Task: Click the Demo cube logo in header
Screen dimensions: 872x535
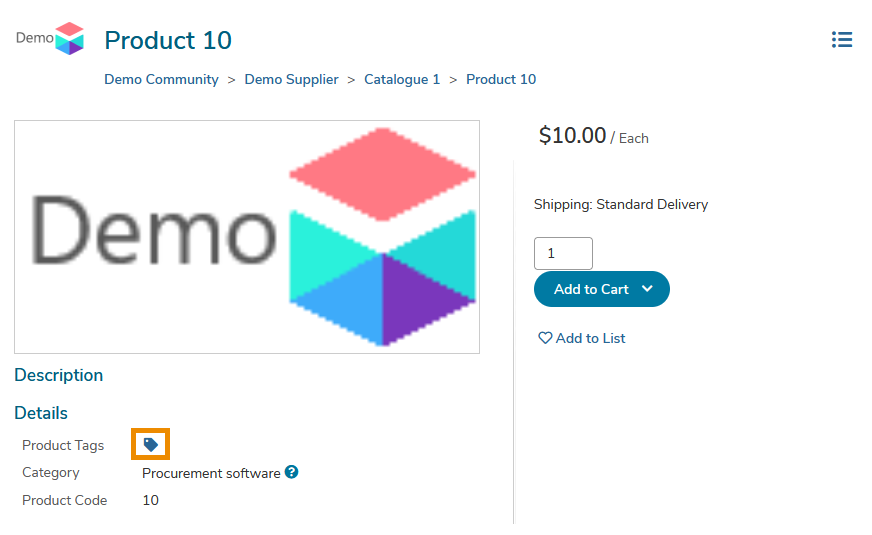Action: (x=50, y=38)
